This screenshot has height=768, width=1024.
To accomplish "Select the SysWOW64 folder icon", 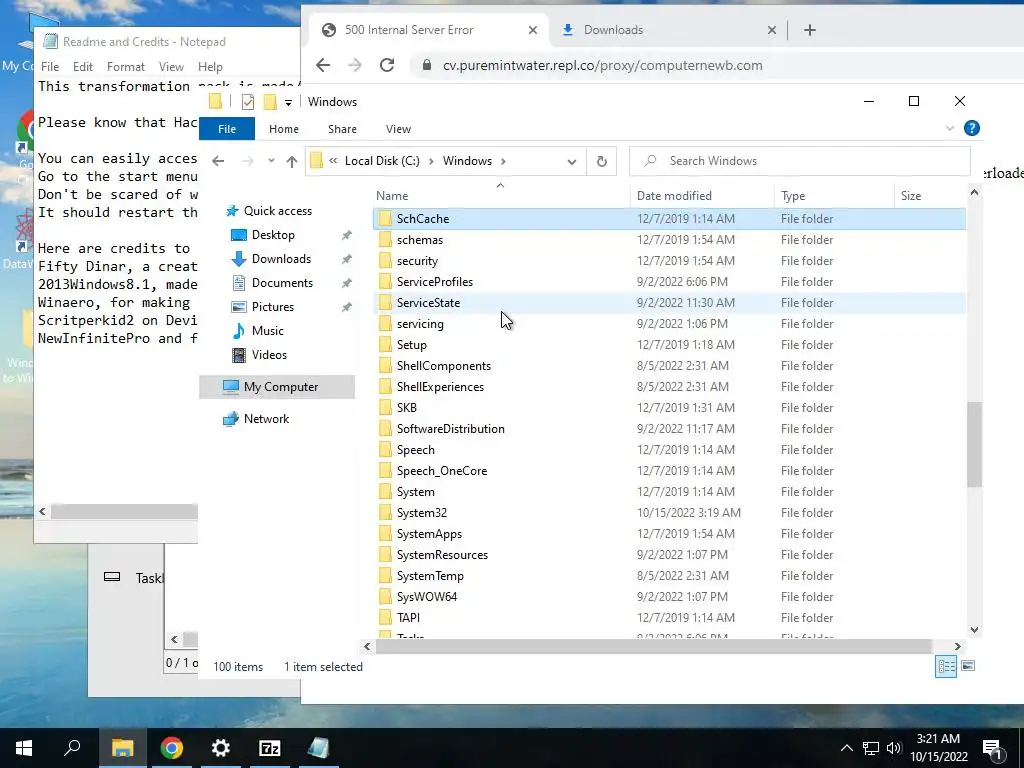I will click(x=385, y=596).
